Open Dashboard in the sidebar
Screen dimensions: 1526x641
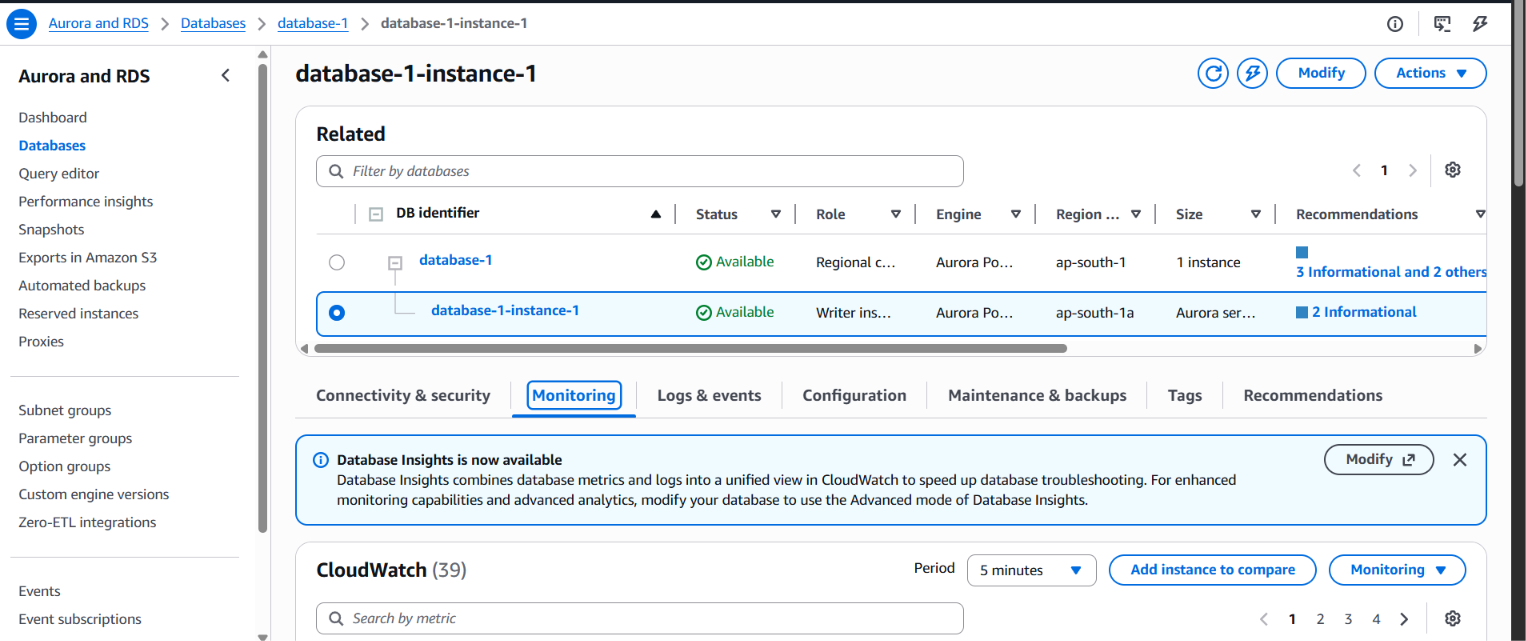53,117
